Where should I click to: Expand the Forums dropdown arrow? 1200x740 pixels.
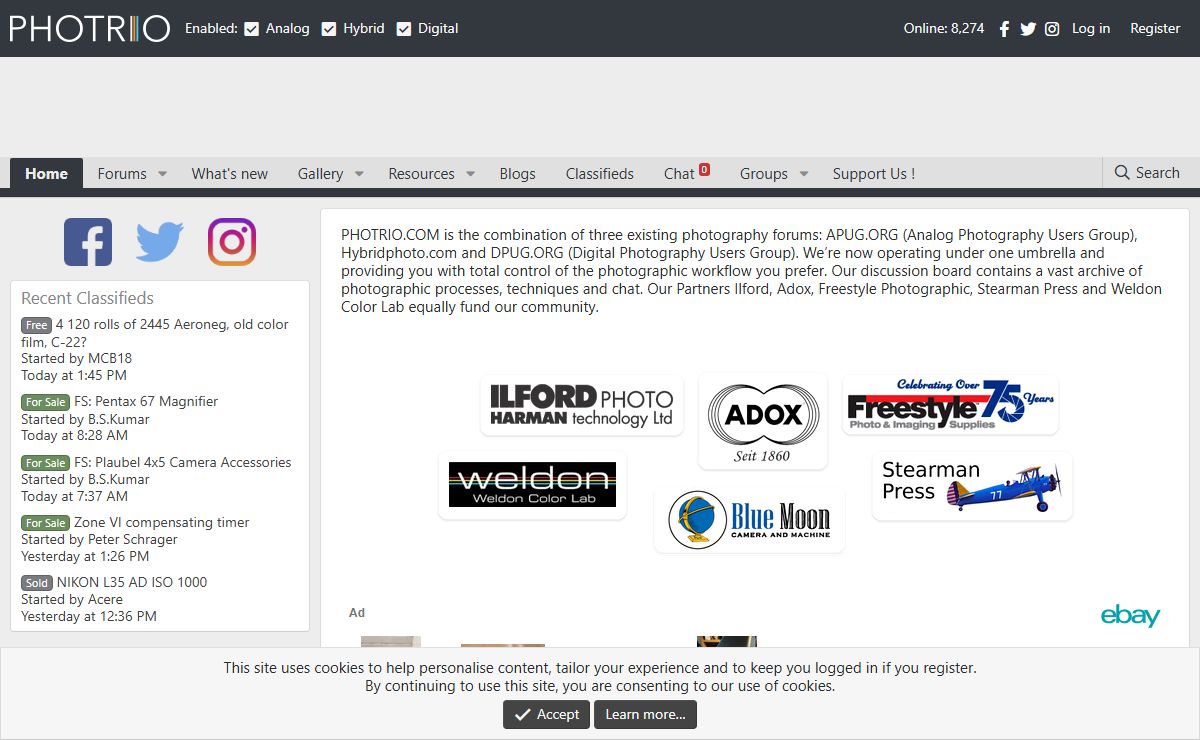(x=162, y=174)
